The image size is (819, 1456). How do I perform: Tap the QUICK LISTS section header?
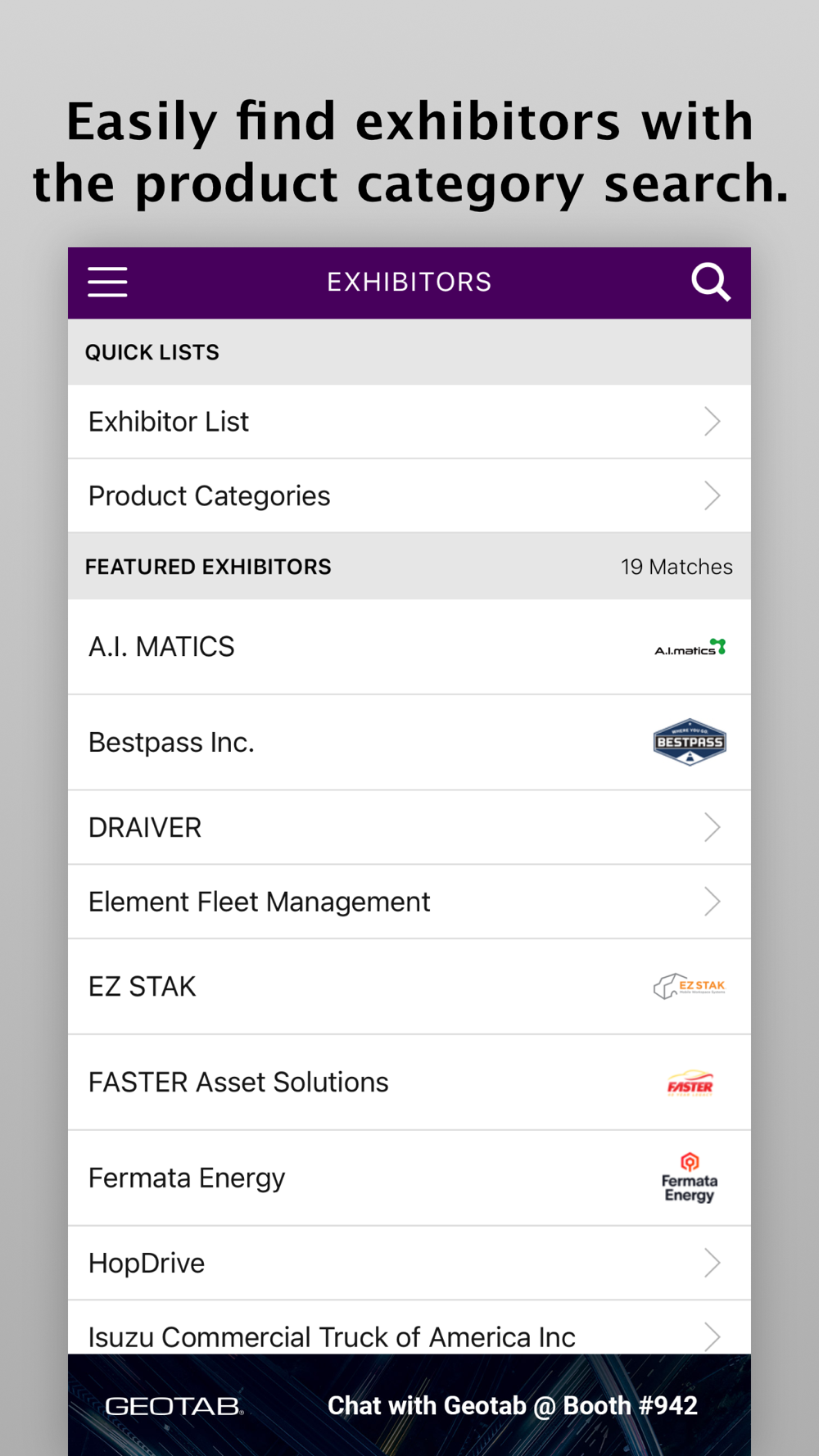[409, 352]
